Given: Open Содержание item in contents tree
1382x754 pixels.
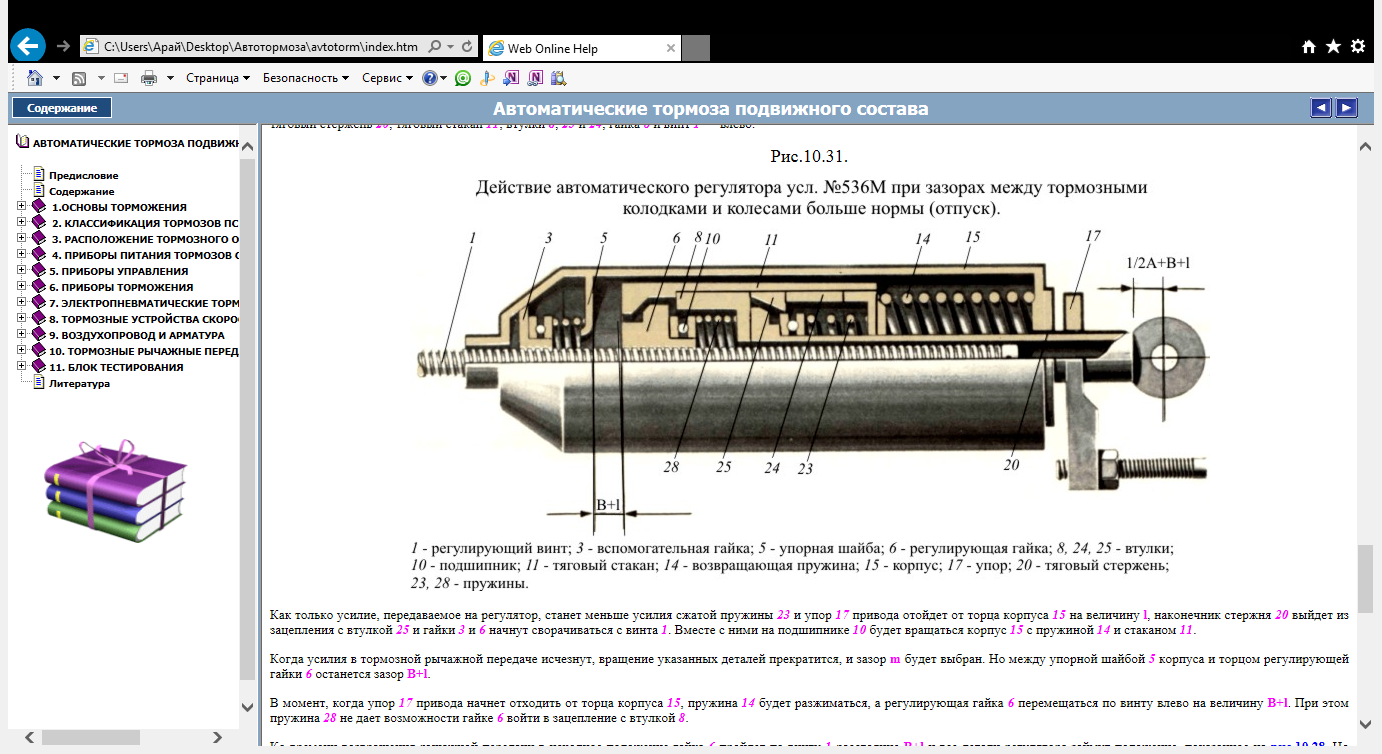Looking at the screenshot, I should tap(82, 191).
